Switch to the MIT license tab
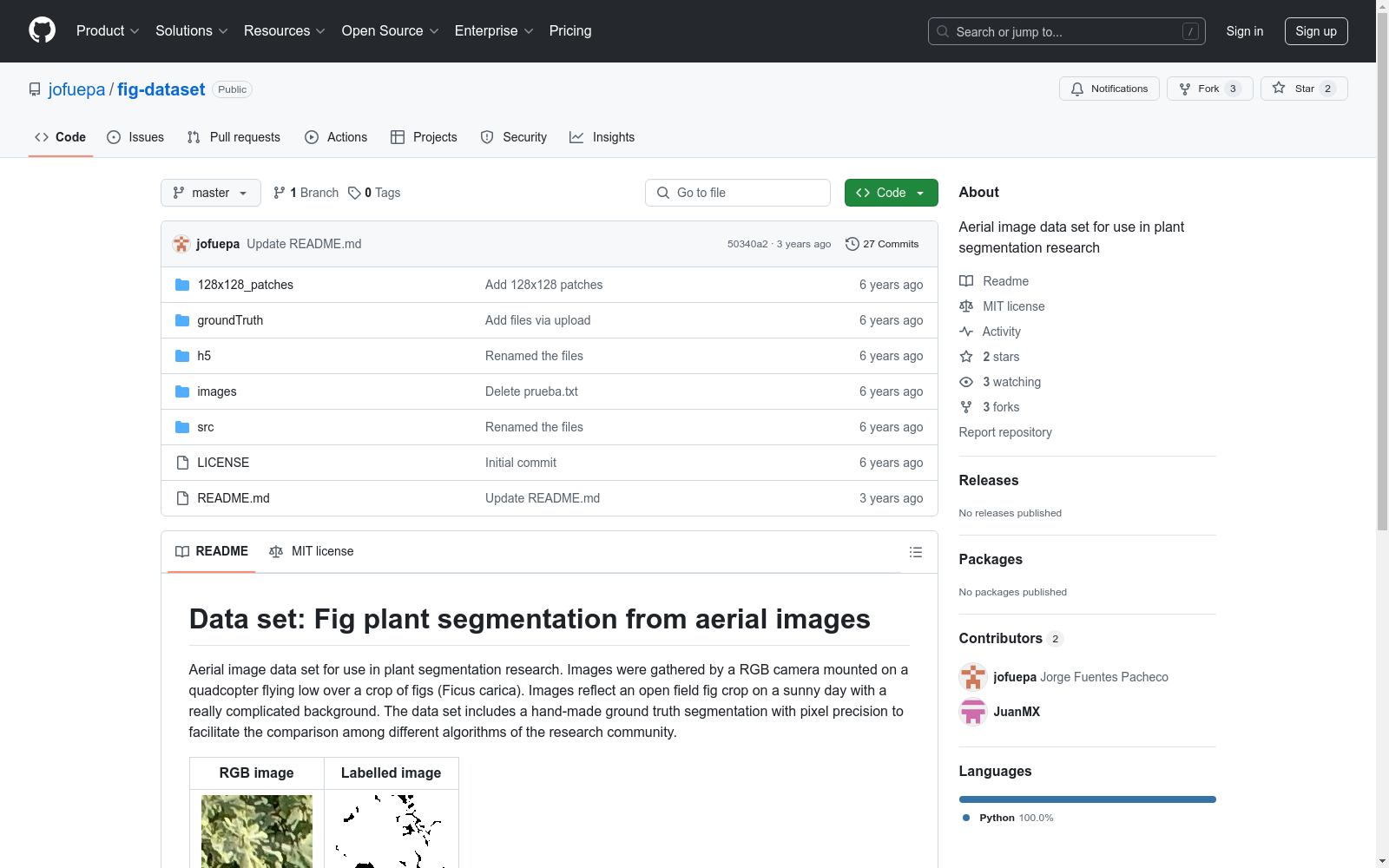 pos(312,551)
